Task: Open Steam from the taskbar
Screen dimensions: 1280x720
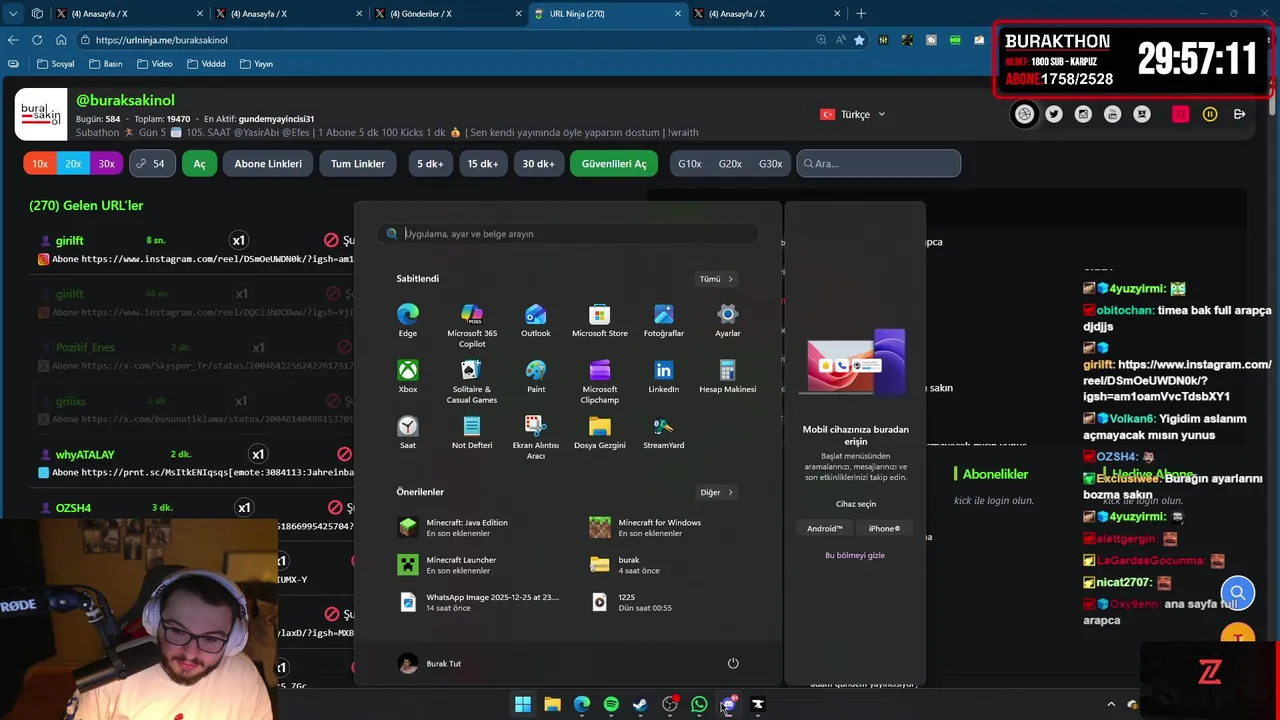Action: click(640, 704)
